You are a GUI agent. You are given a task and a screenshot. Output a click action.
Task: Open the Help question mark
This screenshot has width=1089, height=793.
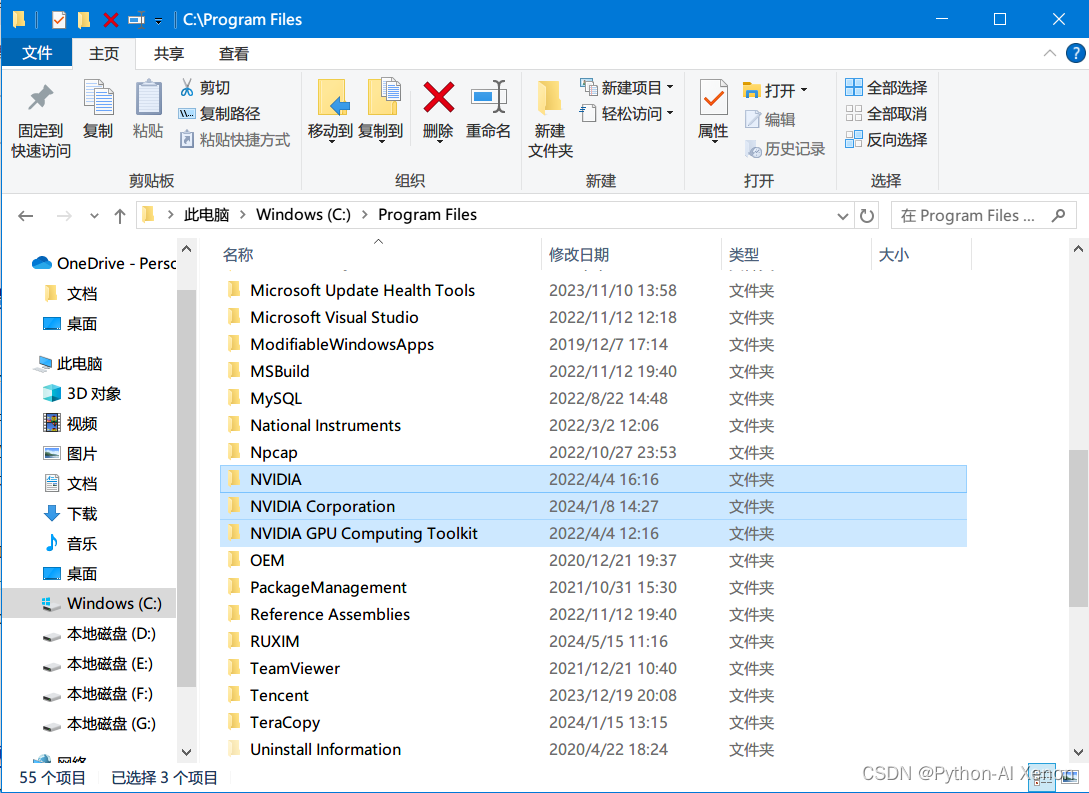pyautogui.click(x=1075, y=53)
